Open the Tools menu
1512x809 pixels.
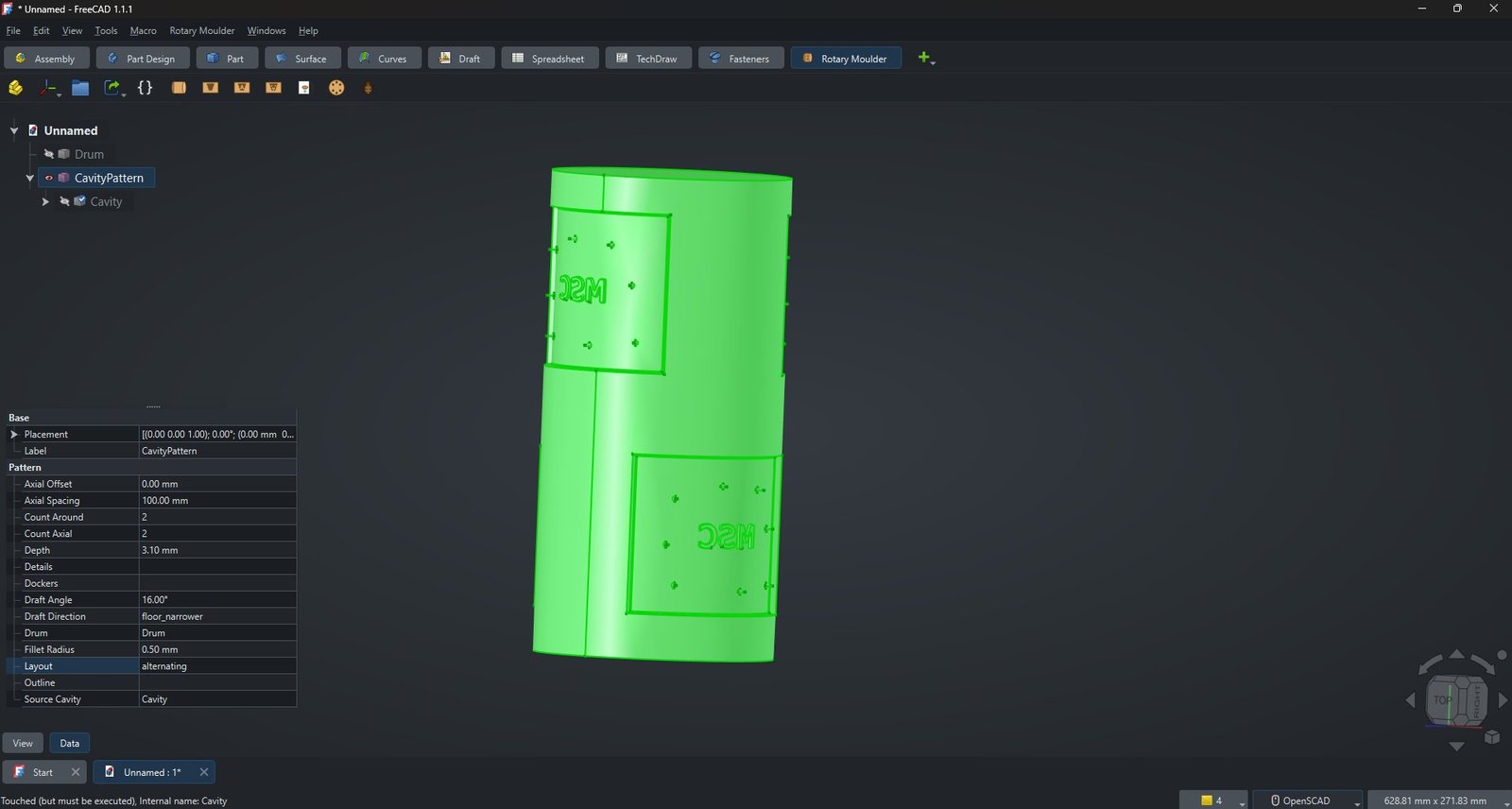click(106, 31)
